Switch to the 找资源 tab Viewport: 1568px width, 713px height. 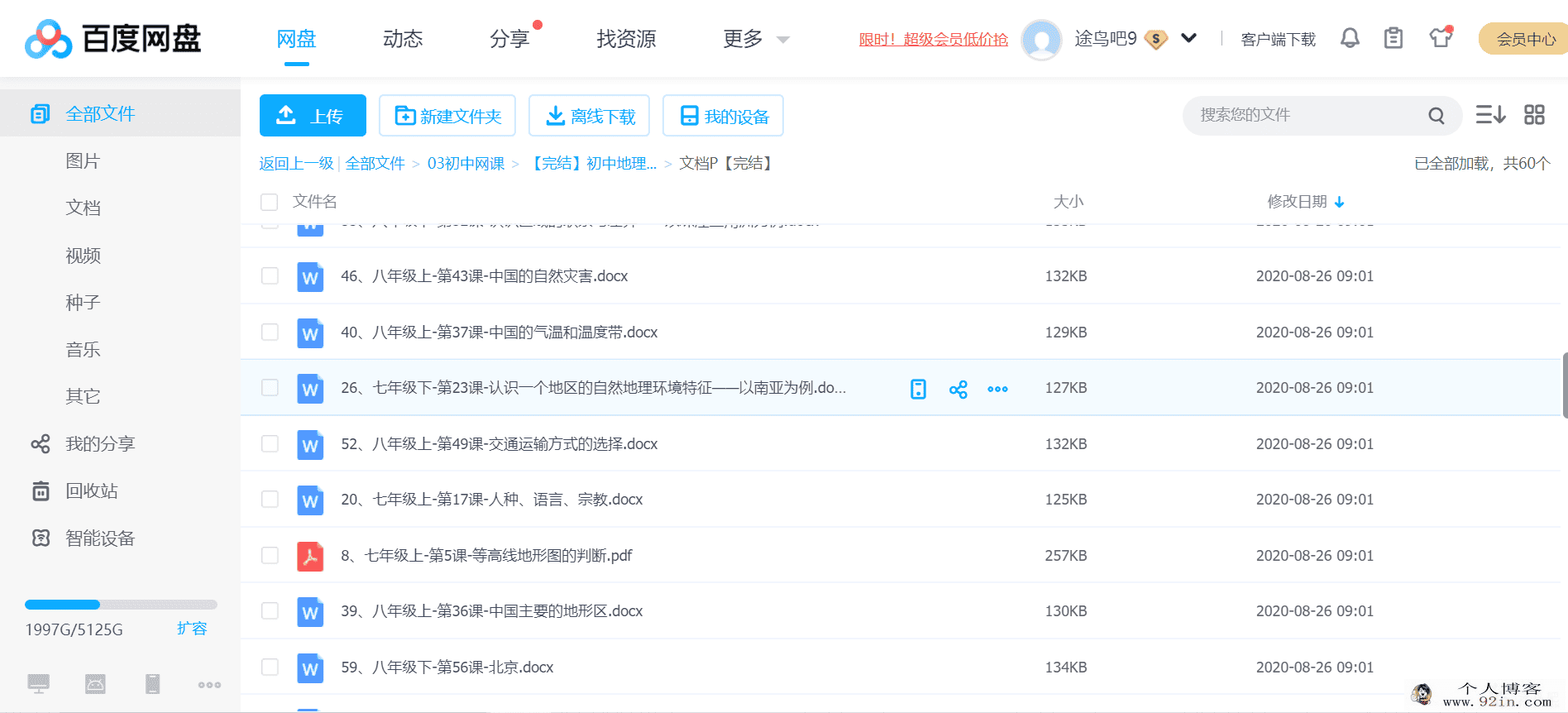[x=626, y=39]
